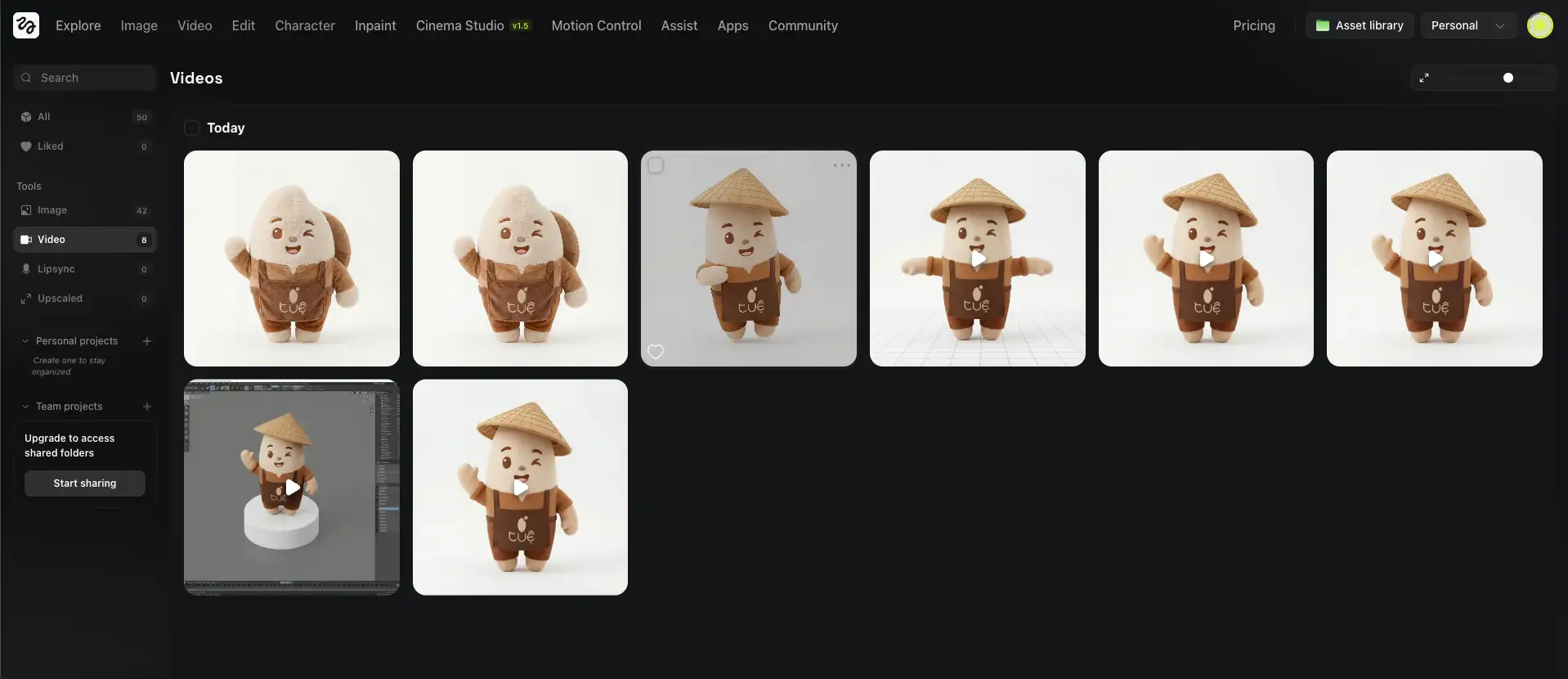Open the user profile avatar

point(1540,25)
